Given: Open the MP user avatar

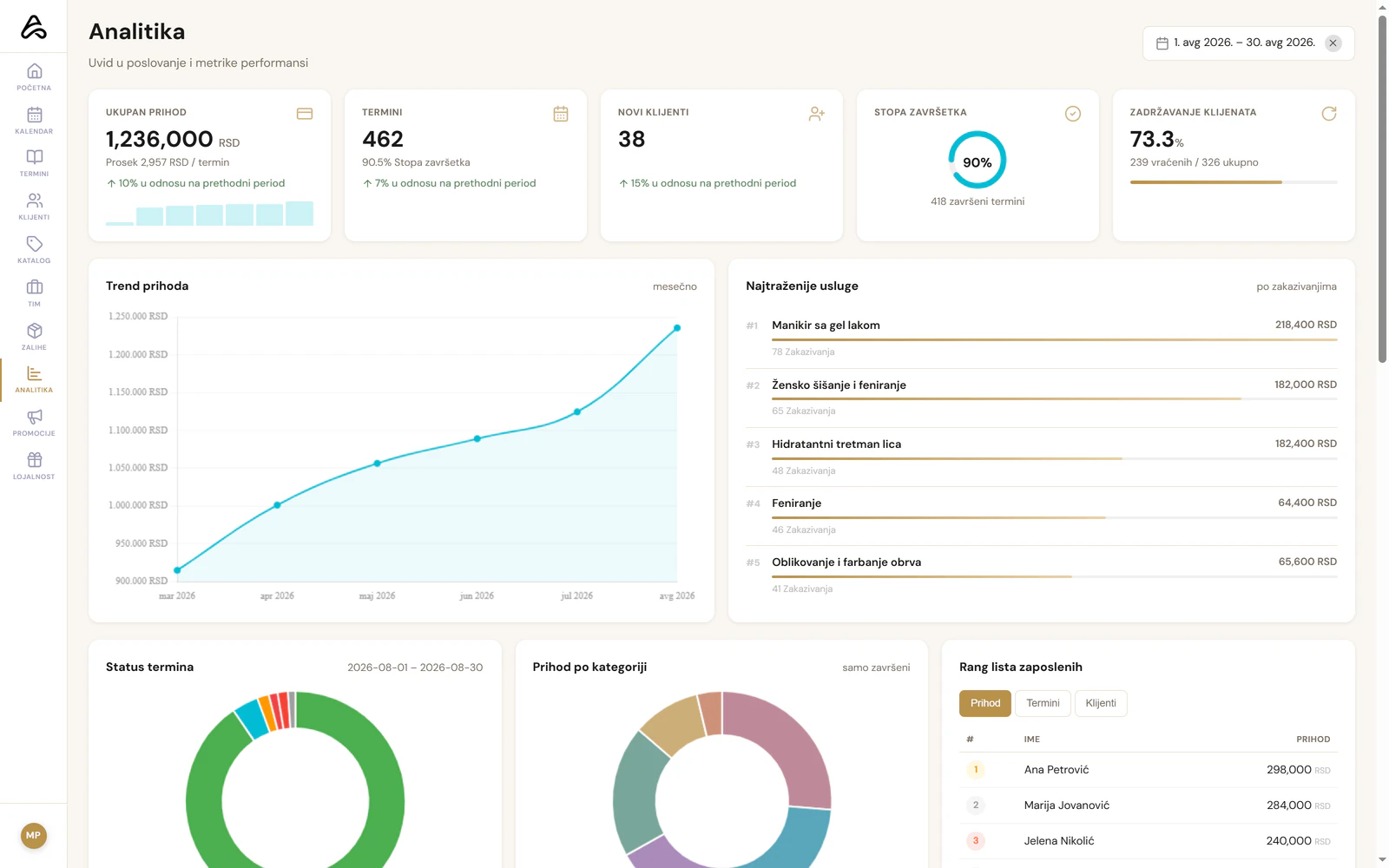Looking at the screenshot, I should (x=34, y=836).
